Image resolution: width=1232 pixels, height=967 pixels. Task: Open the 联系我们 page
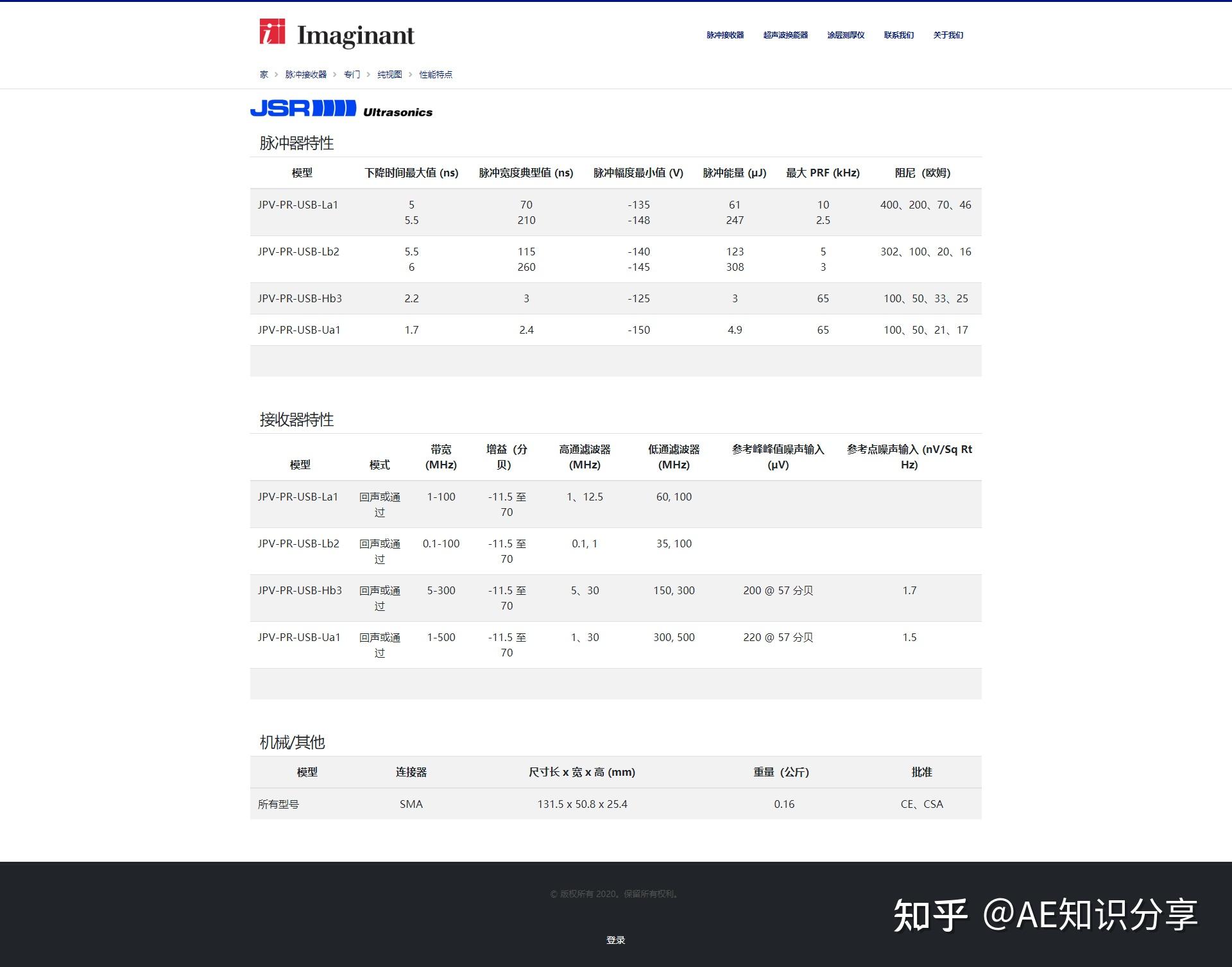click(898, 35)
